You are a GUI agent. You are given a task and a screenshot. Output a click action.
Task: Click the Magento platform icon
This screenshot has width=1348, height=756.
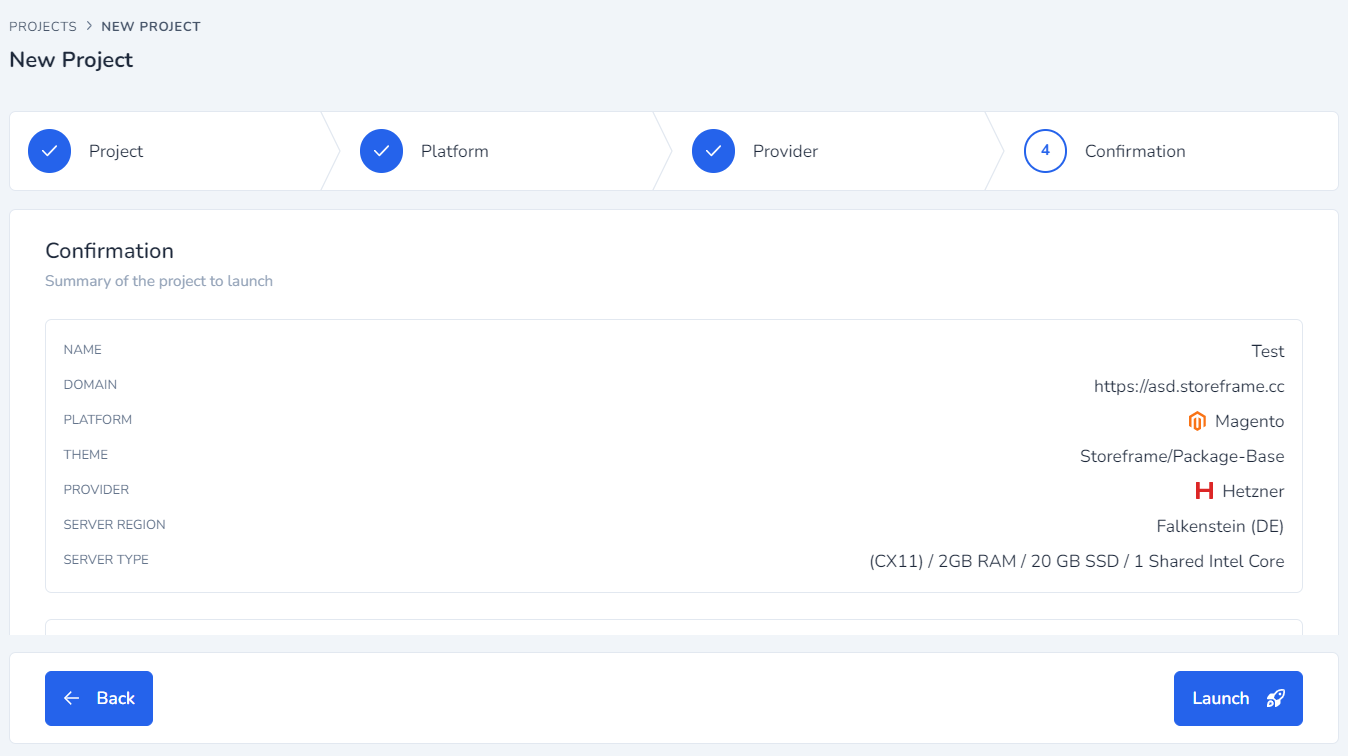(1197, 421)
